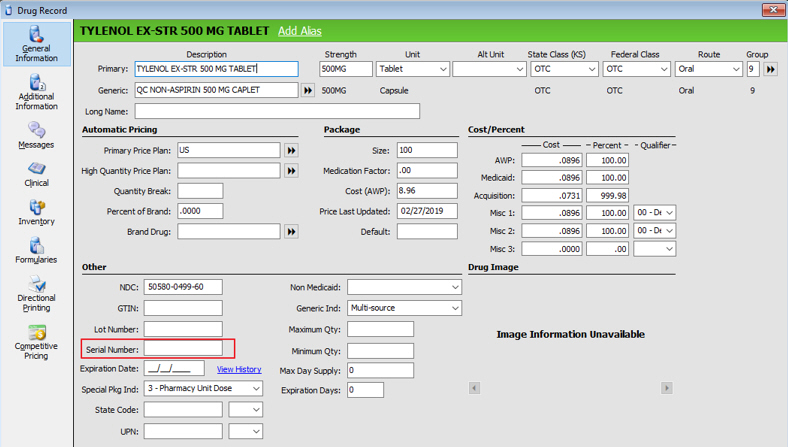The height and width of the screenshot is (447, 788).
Task: Open the Clinical section
Action: pos(36,174)
